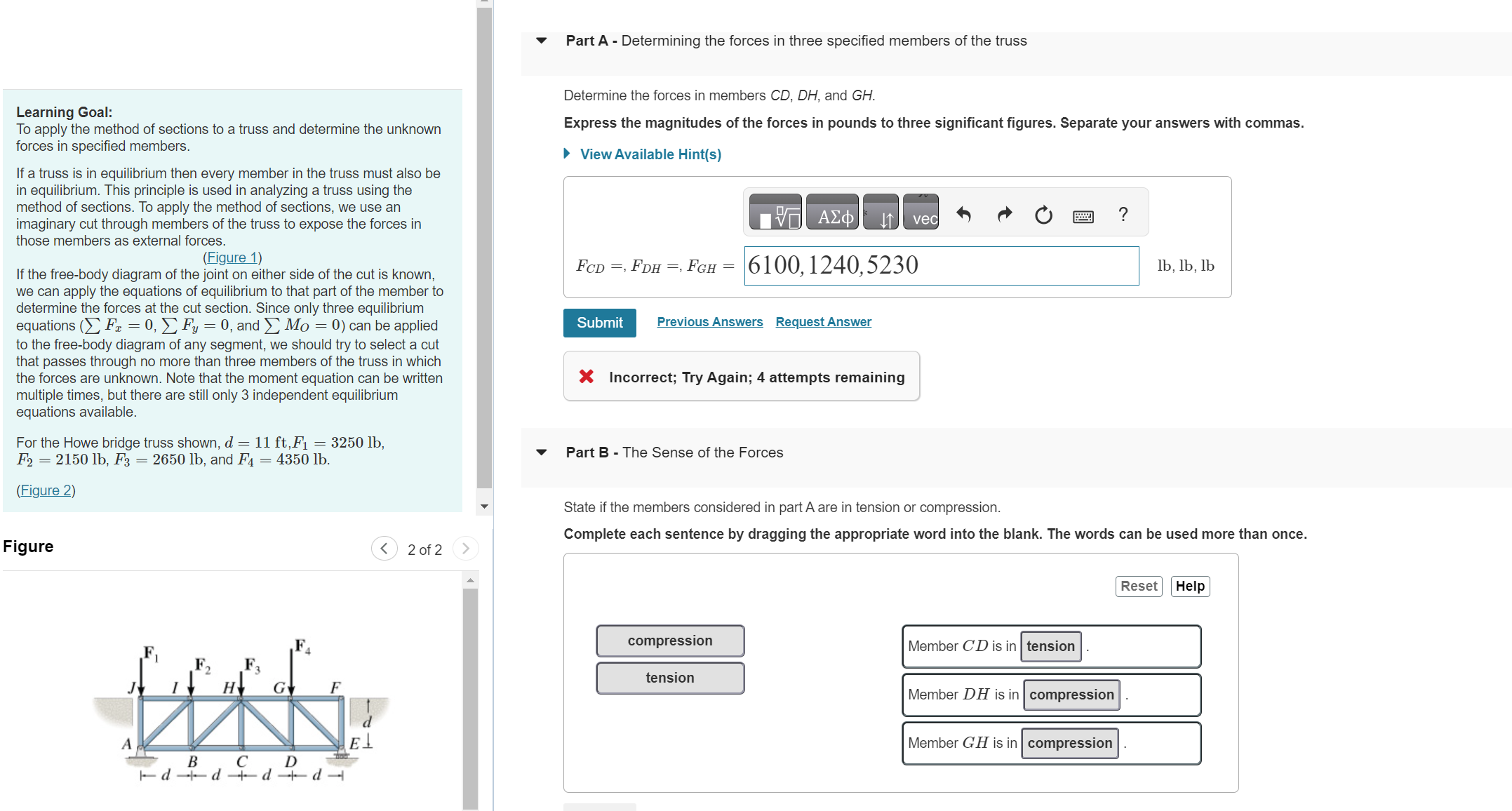Click the Reset button in Part B
The image size is (1512, 811).
[1138, 586]
